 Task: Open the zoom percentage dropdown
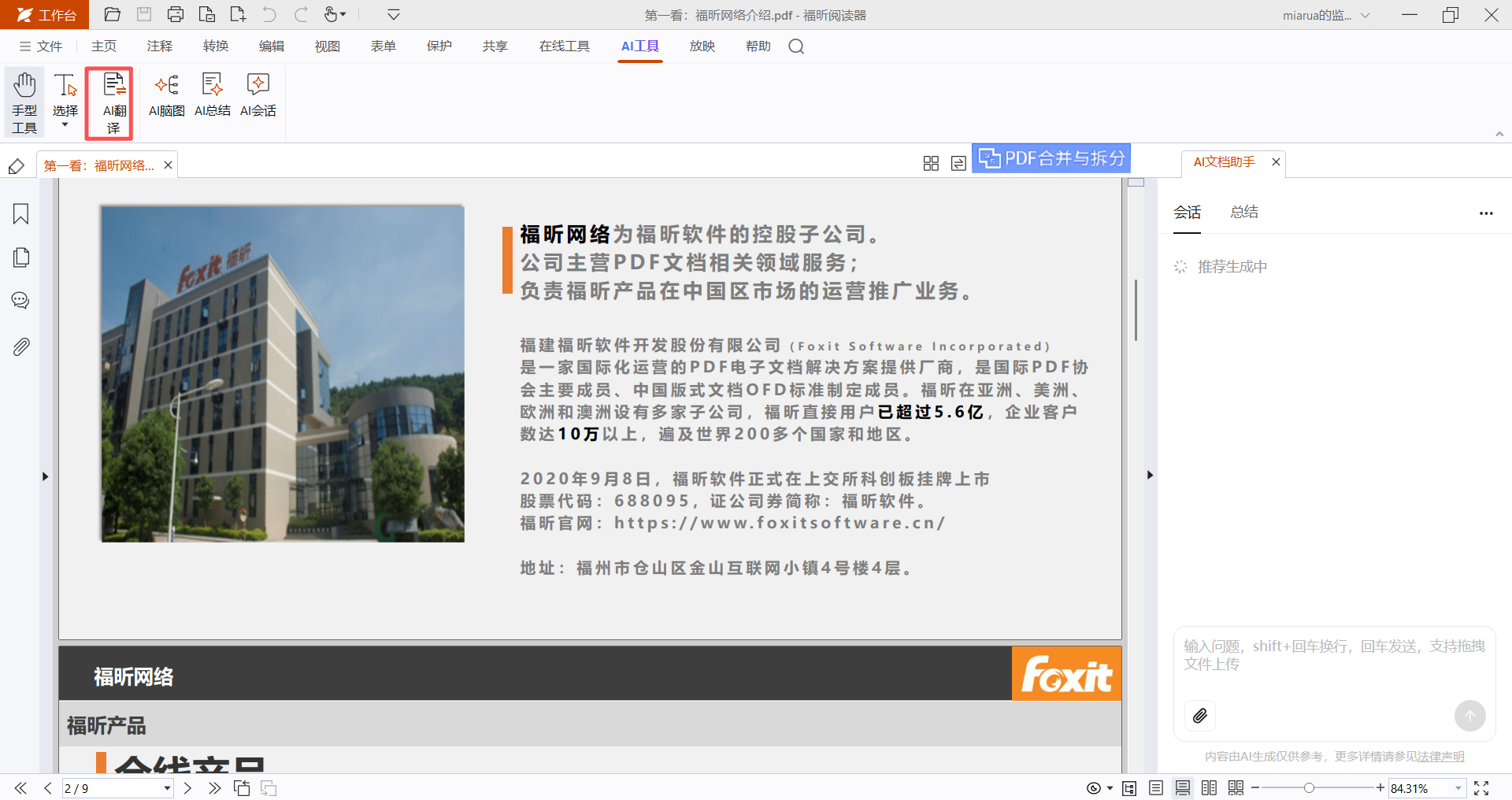[1458, 788]
